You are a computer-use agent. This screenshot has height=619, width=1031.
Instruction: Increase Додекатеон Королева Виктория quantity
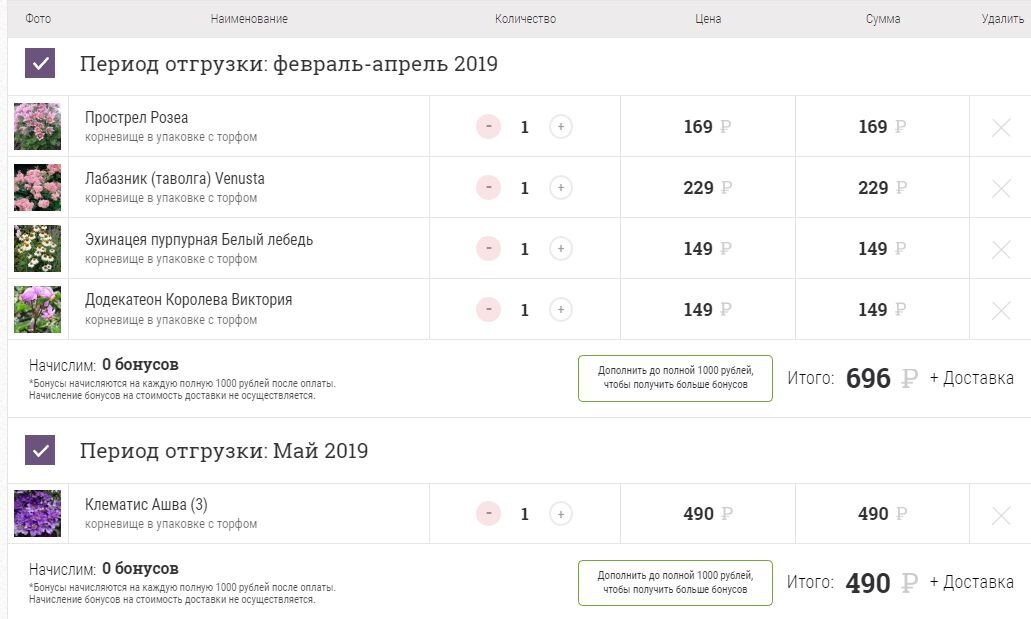[x=560, y=309]
